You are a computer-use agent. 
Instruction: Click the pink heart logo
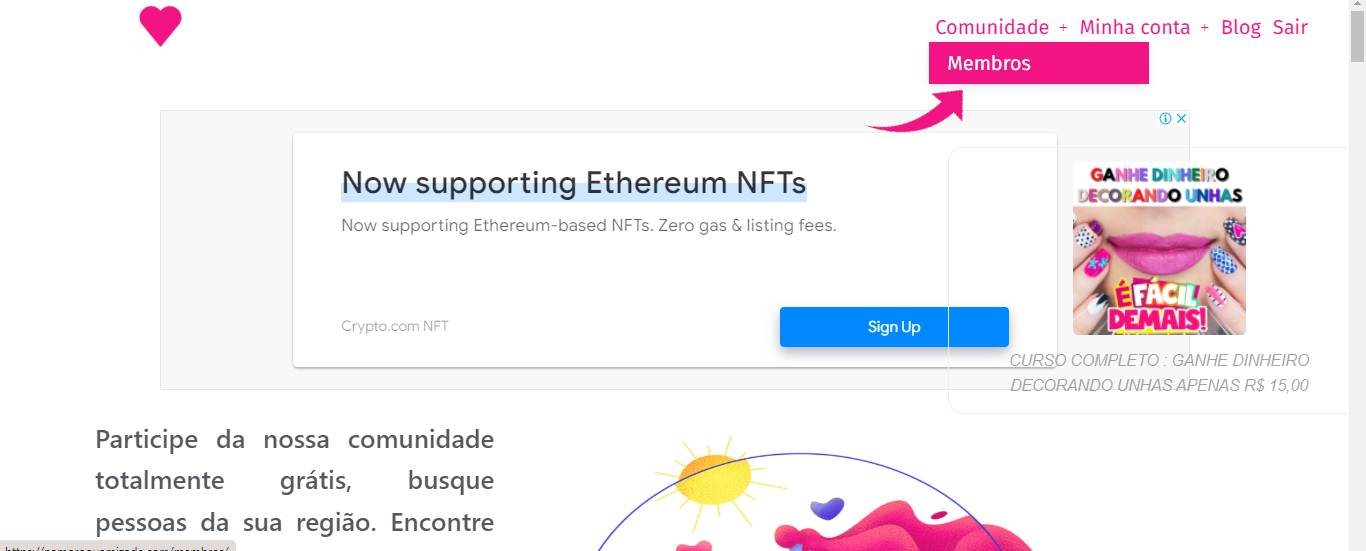160,26
